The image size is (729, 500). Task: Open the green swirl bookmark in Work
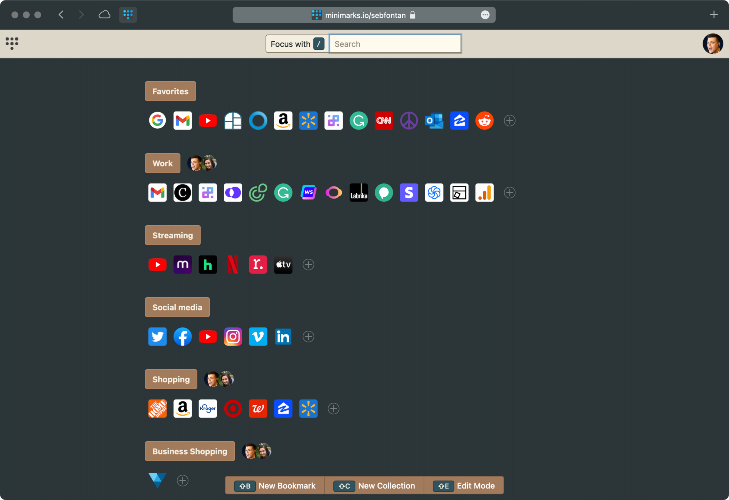point(258,193)
